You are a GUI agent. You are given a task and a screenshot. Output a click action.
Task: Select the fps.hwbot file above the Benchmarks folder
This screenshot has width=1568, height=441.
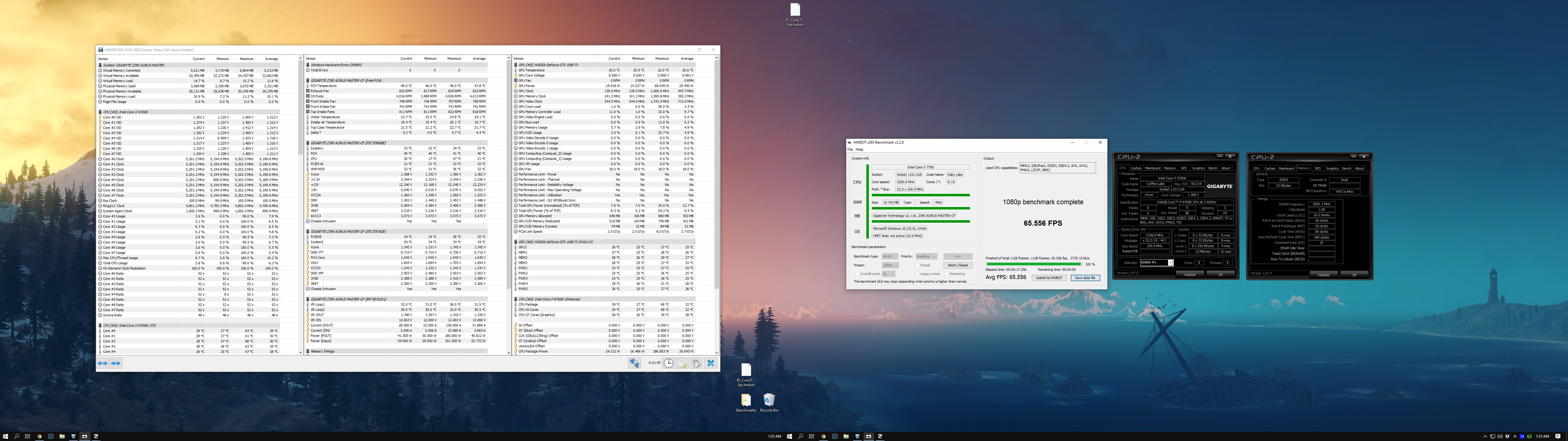click(746, 375)
